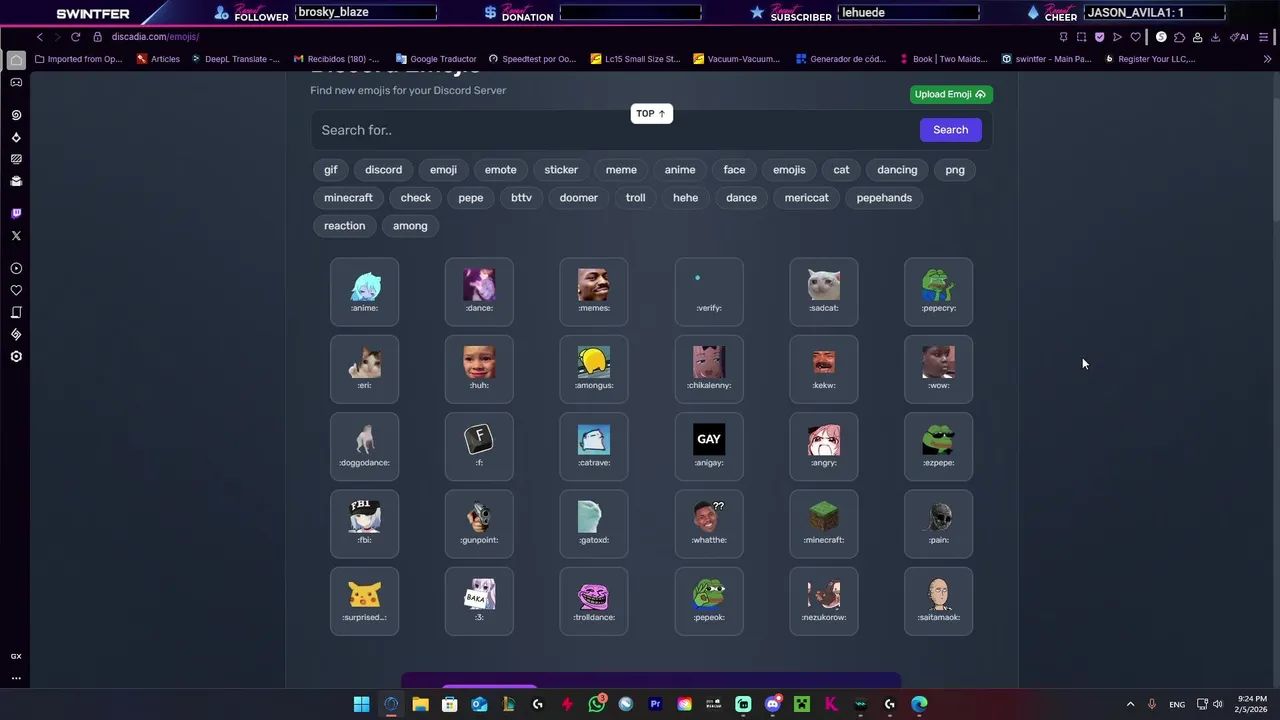Click the Upload Emoji button
The height and width of the screenshot is (720, 1280).
[x=951, y=94]
